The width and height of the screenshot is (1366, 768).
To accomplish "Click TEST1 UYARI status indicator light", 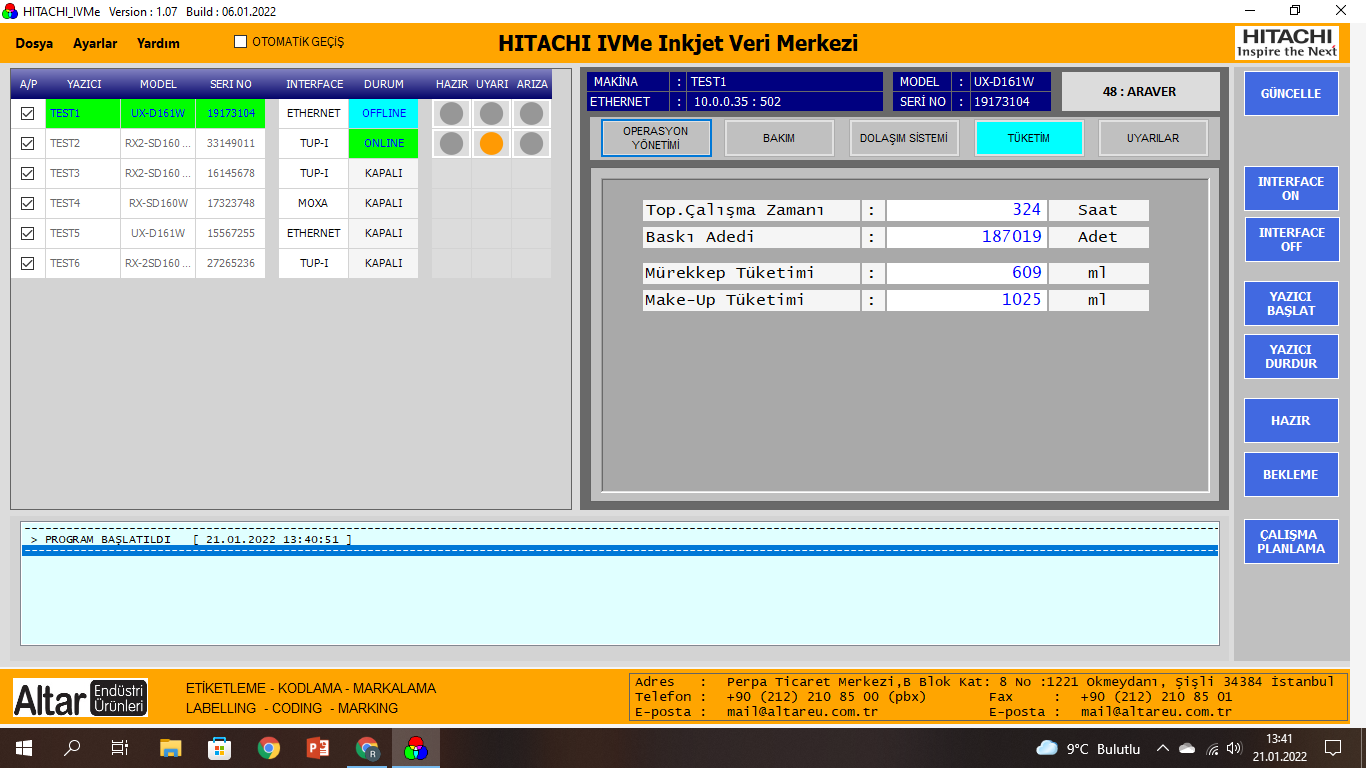I will click(491, 113).
